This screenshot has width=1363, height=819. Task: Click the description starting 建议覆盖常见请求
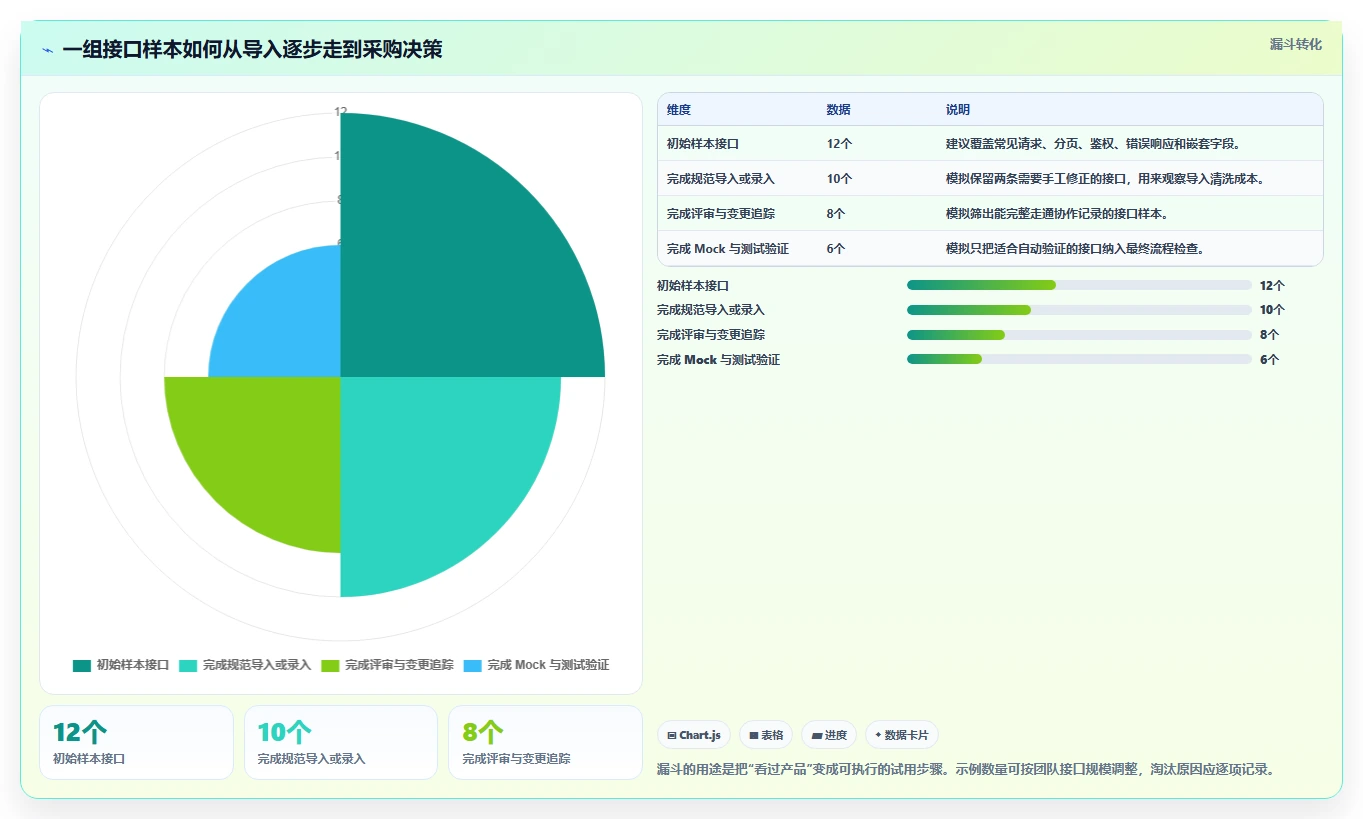[x=1094, y=144]
